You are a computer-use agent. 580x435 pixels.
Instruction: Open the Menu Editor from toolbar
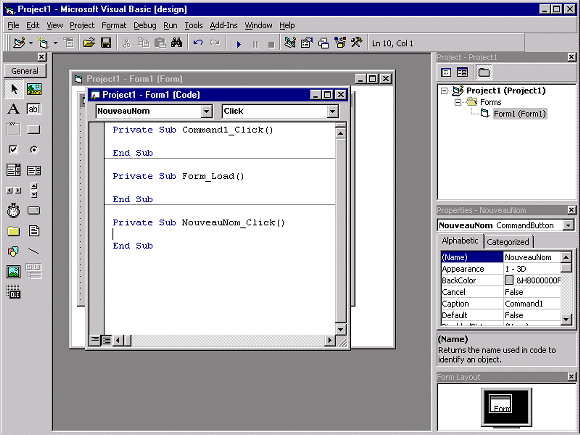click(x=69, y=43)
